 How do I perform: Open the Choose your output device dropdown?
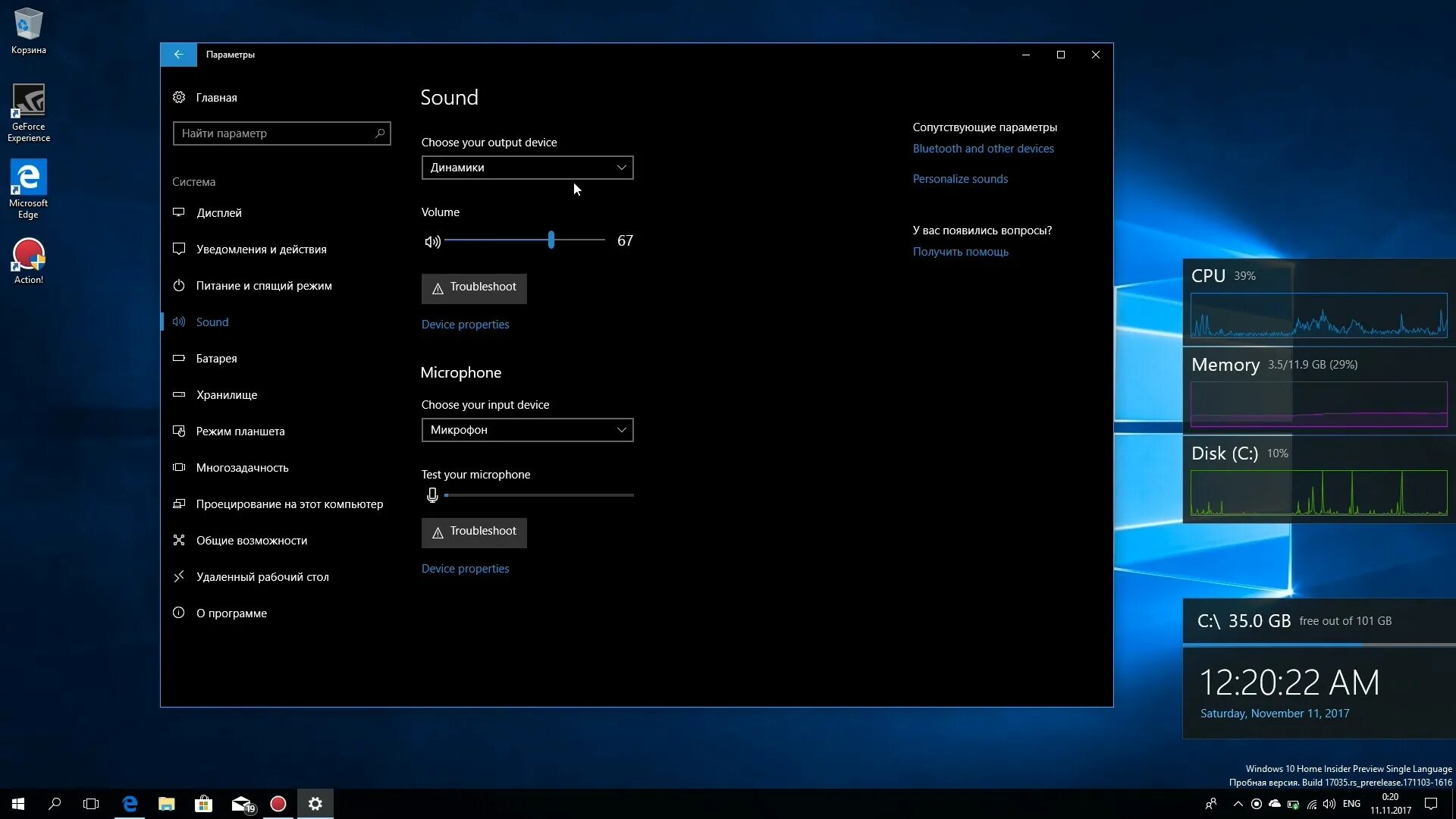(x=527, y=168)
